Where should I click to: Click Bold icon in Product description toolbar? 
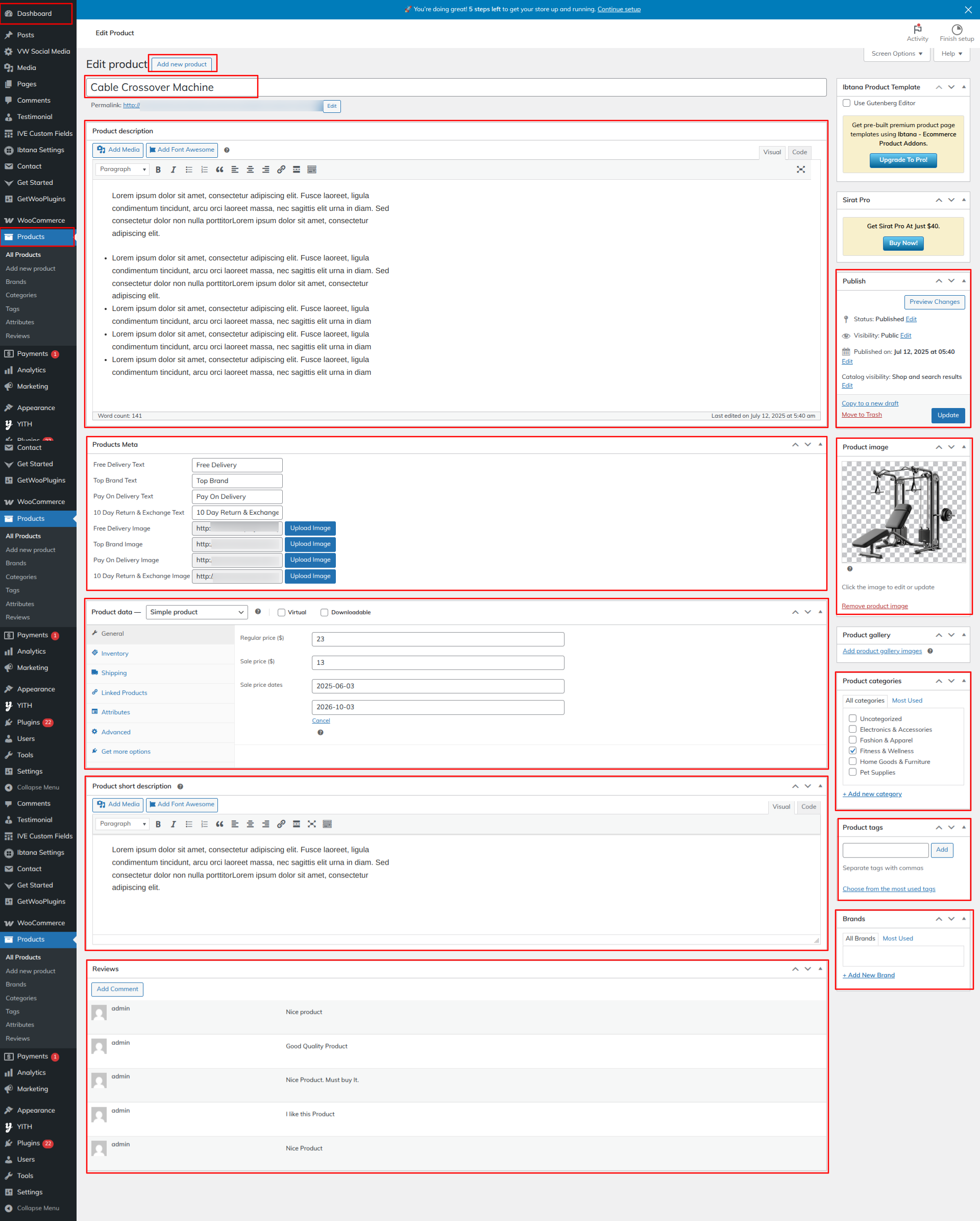point(158,170)
